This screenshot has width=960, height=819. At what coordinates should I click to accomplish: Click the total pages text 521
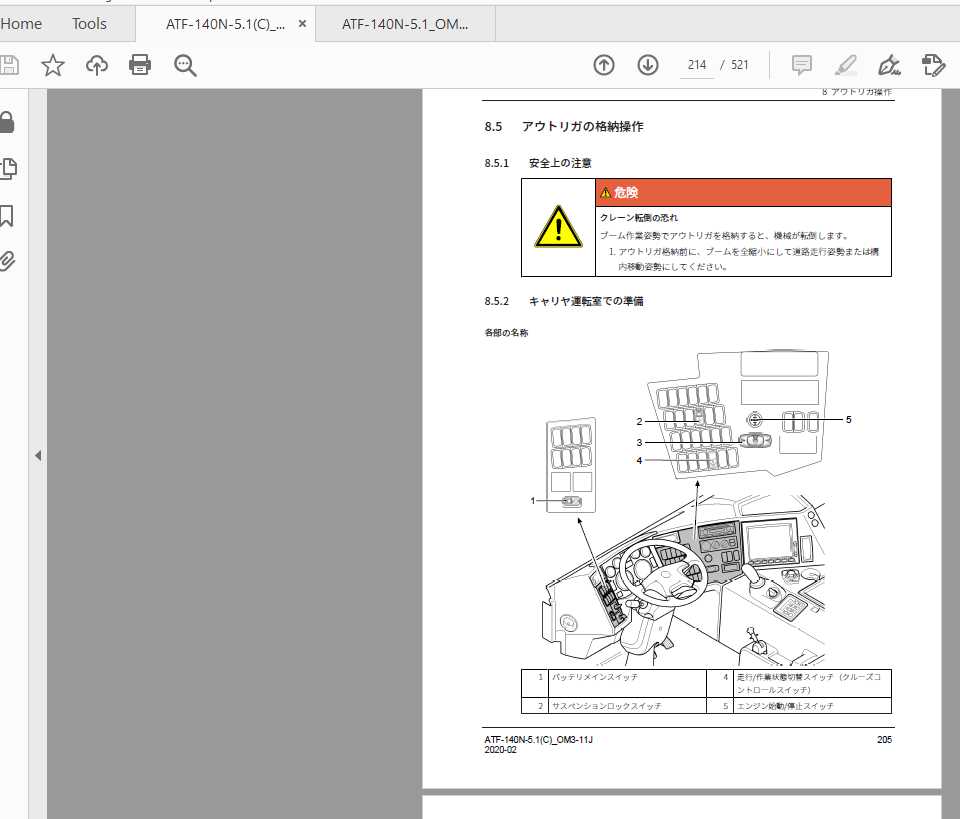[740, 65]
